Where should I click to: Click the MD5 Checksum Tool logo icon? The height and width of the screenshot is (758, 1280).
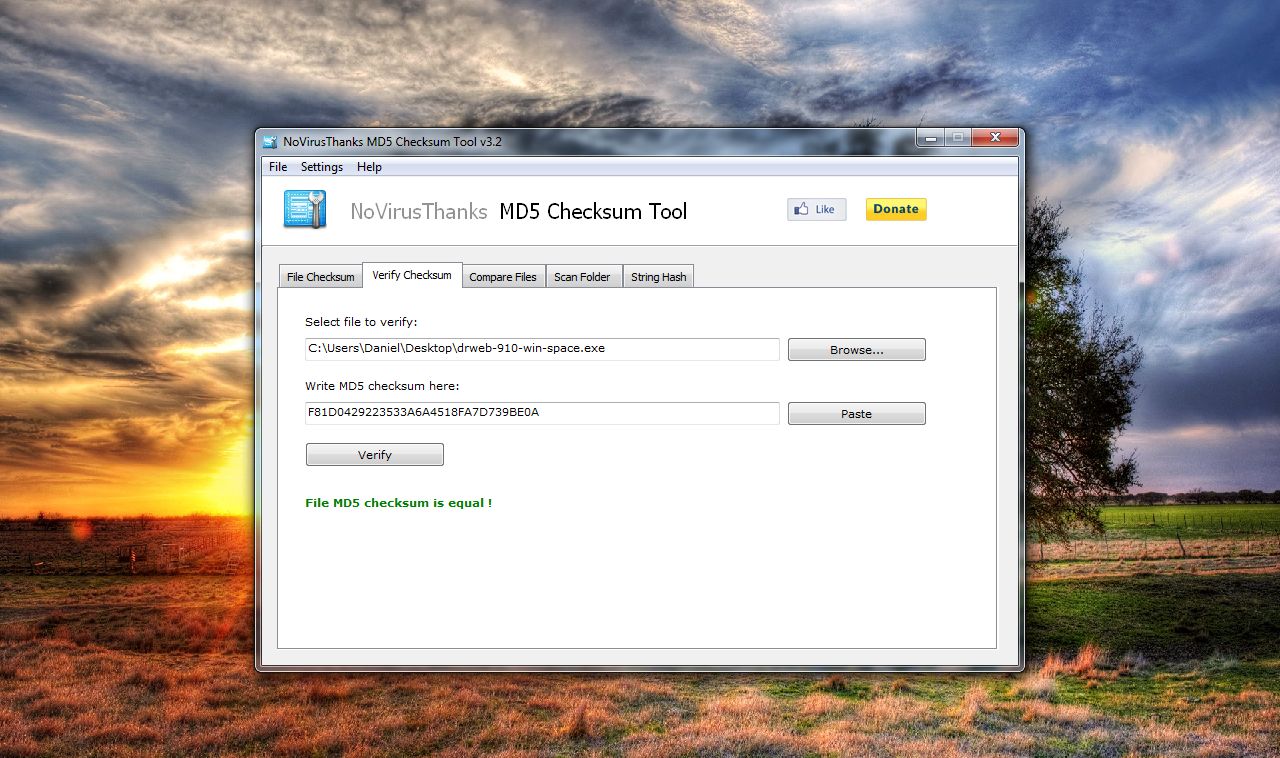pyautogui.click(x=305, y=209)
